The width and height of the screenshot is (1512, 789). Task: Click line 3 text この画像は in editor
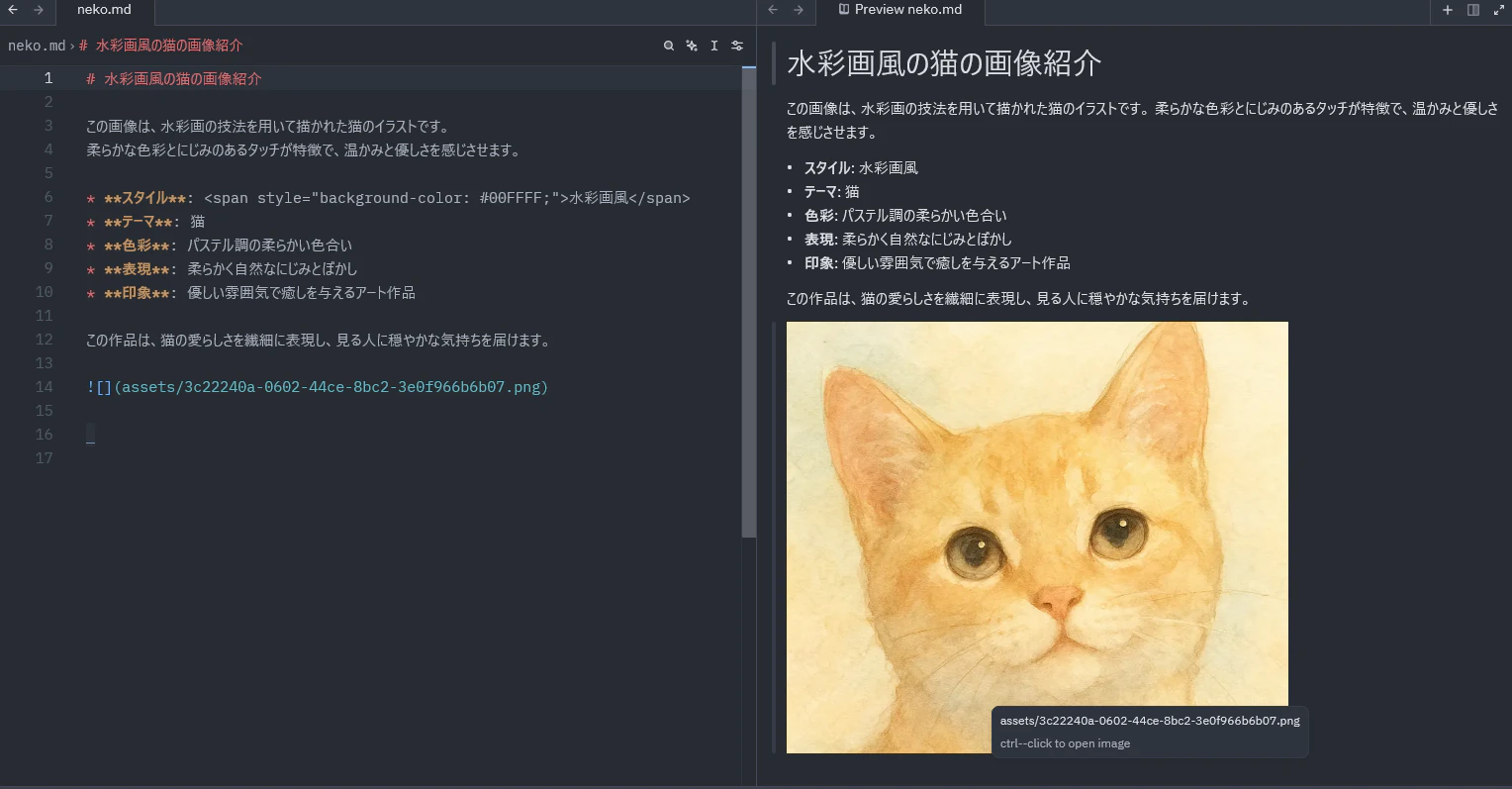[x=268, y=127]
